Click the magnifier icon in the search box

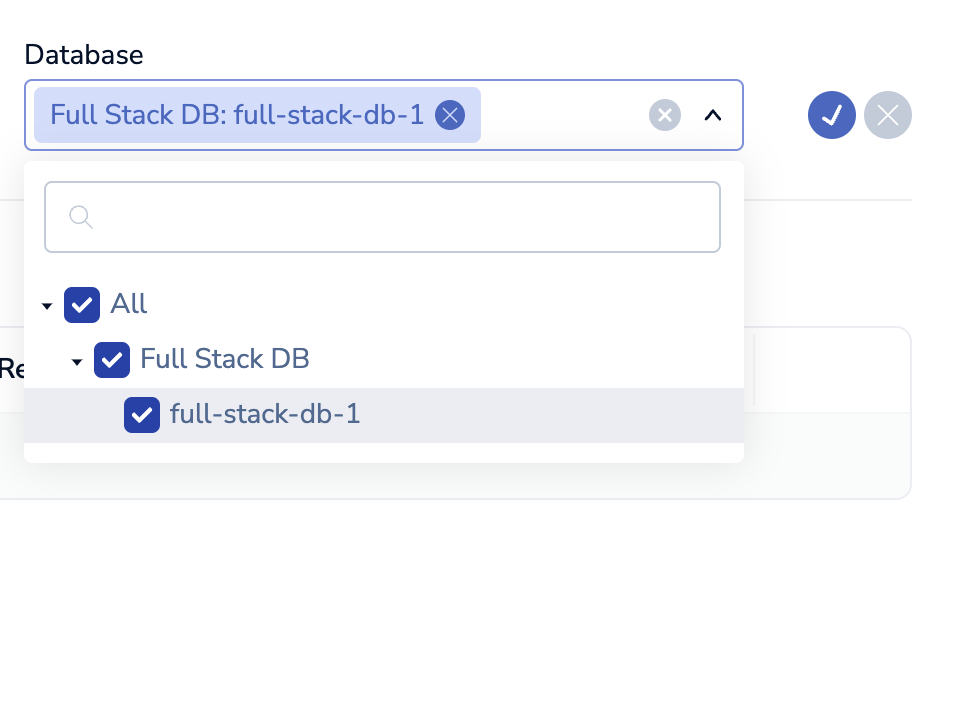coord(81,217)
